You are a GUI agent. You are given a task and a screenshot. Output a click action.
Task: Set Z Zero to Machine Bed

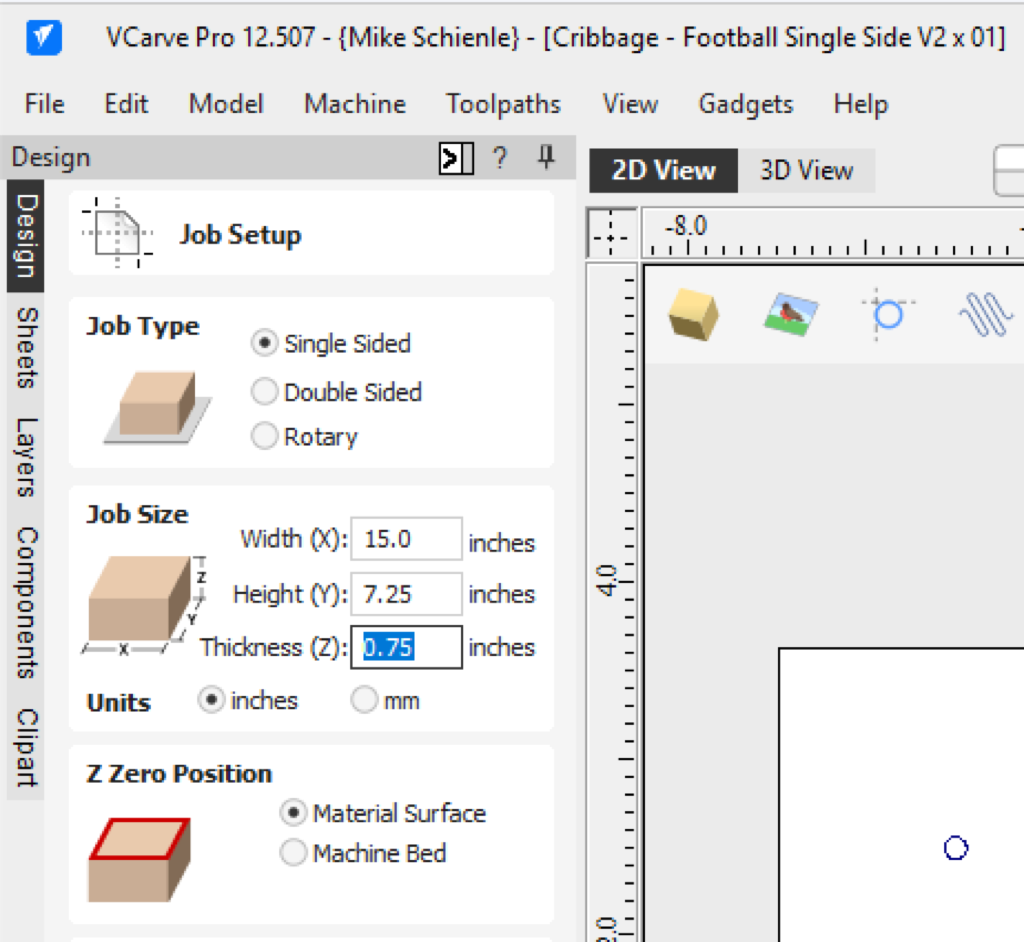coord(363,853)
